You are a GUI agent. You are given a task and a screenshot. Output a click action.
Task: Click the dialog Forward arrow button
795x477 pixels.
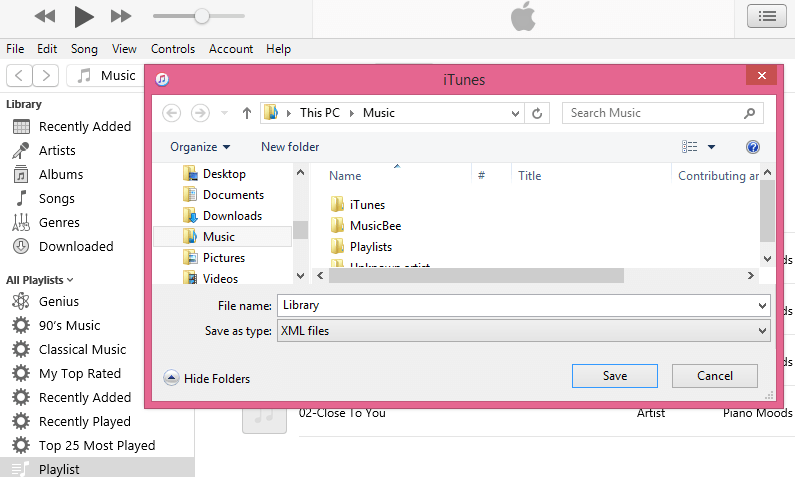tap(200, 113)
